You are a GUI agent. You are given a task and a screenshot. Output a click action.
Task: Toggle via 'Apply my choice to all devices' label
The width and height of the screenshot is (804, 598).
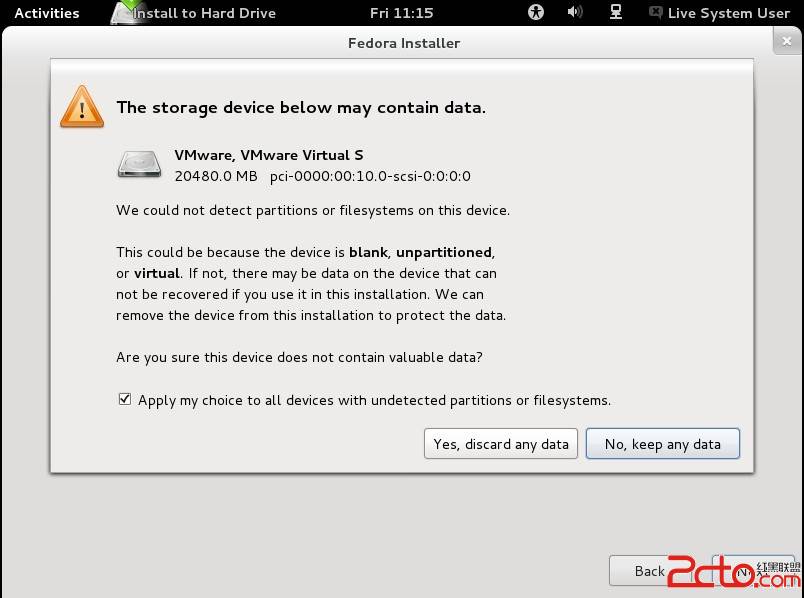tap(374, 401)
